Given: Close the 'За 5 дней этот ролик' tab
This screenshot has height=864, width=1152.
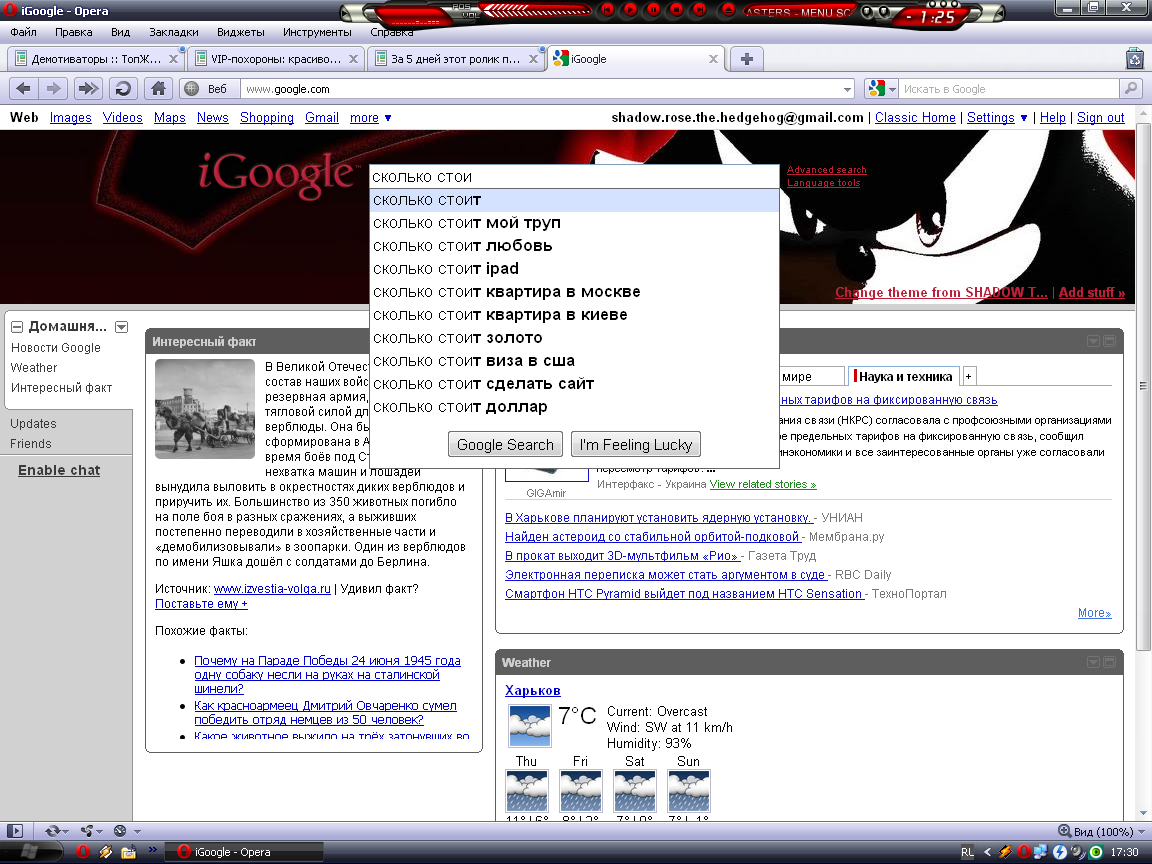Looking at the screenshot, I should (x=533, y=59).
